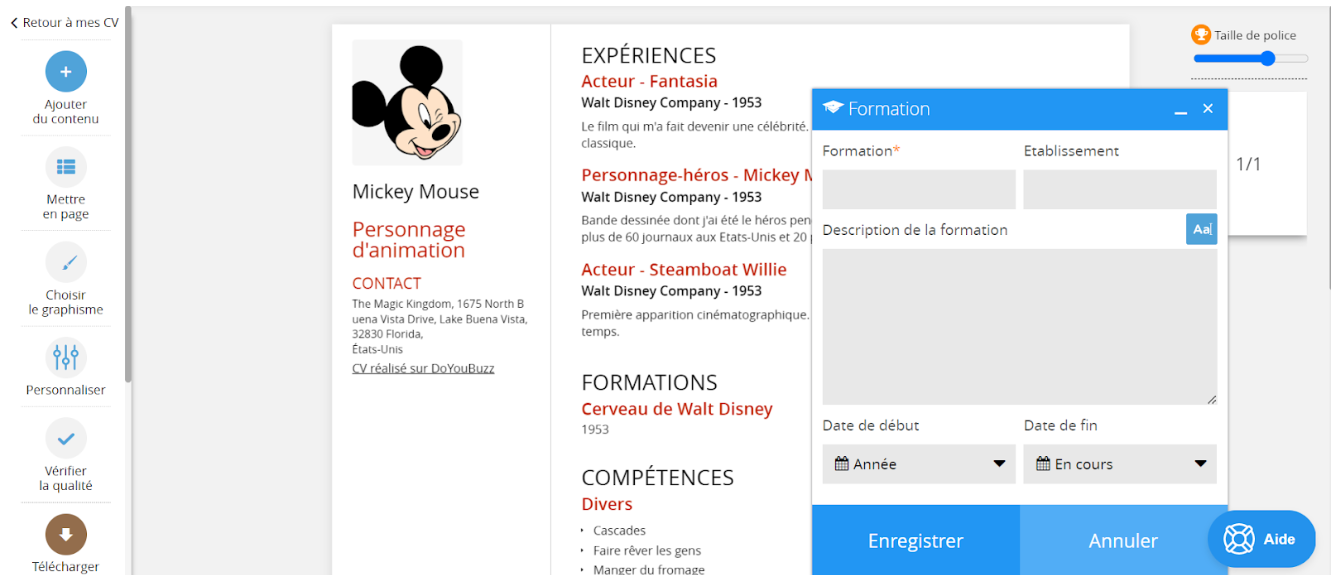Viewport: 1332px width, 578px height.
Task: Click the Personnage-héros experience title
Action: point(696,175)
